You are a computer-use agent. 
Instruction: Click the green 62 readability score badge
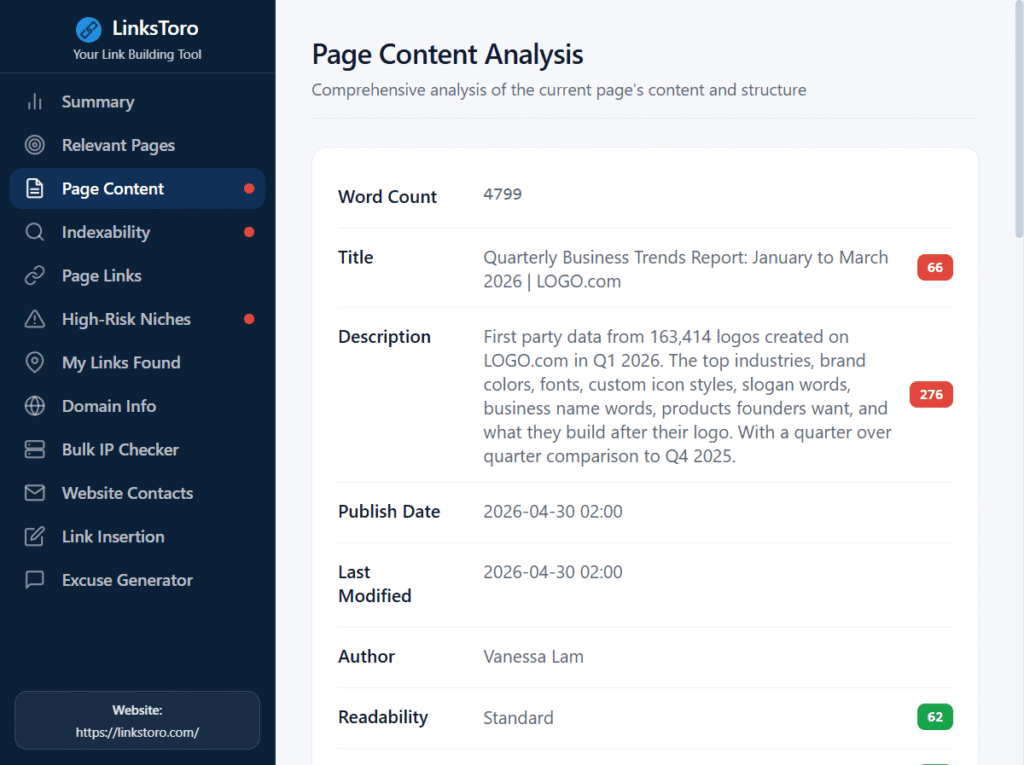click(935, 717)
